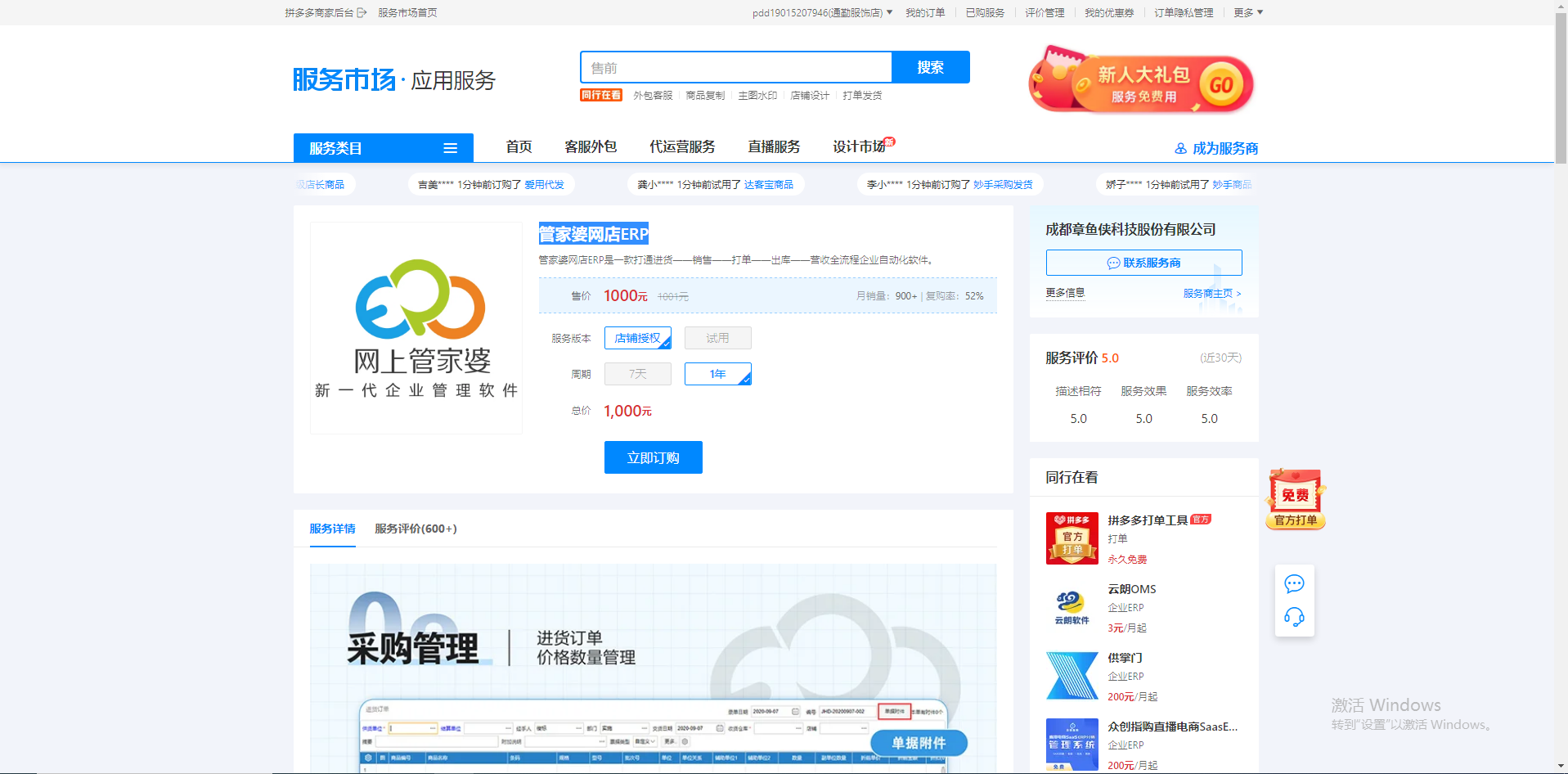Open the 众创指购直播电商SaasE... listing title
Viewport: 1568px width, 774px height.
(1172, 727)
